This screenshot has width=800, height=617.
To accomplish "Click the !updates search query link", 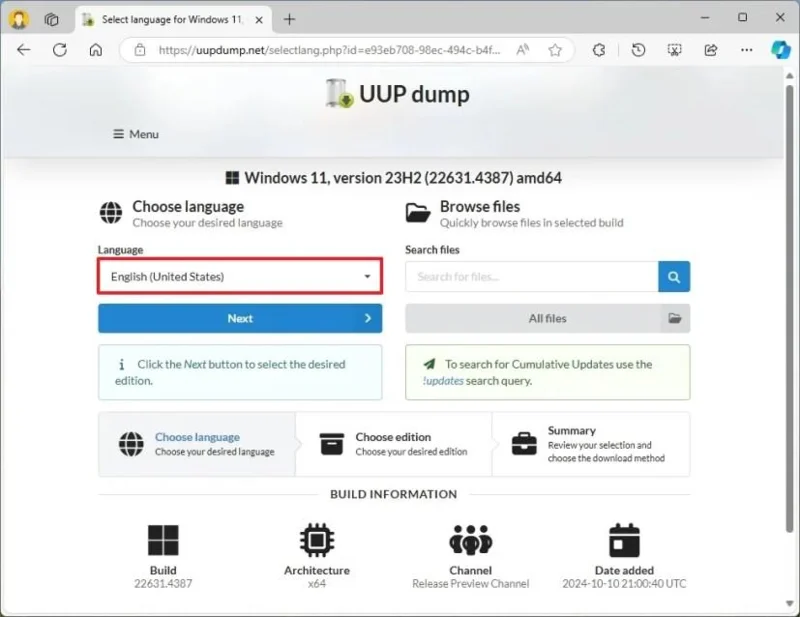I will [443, 381].
